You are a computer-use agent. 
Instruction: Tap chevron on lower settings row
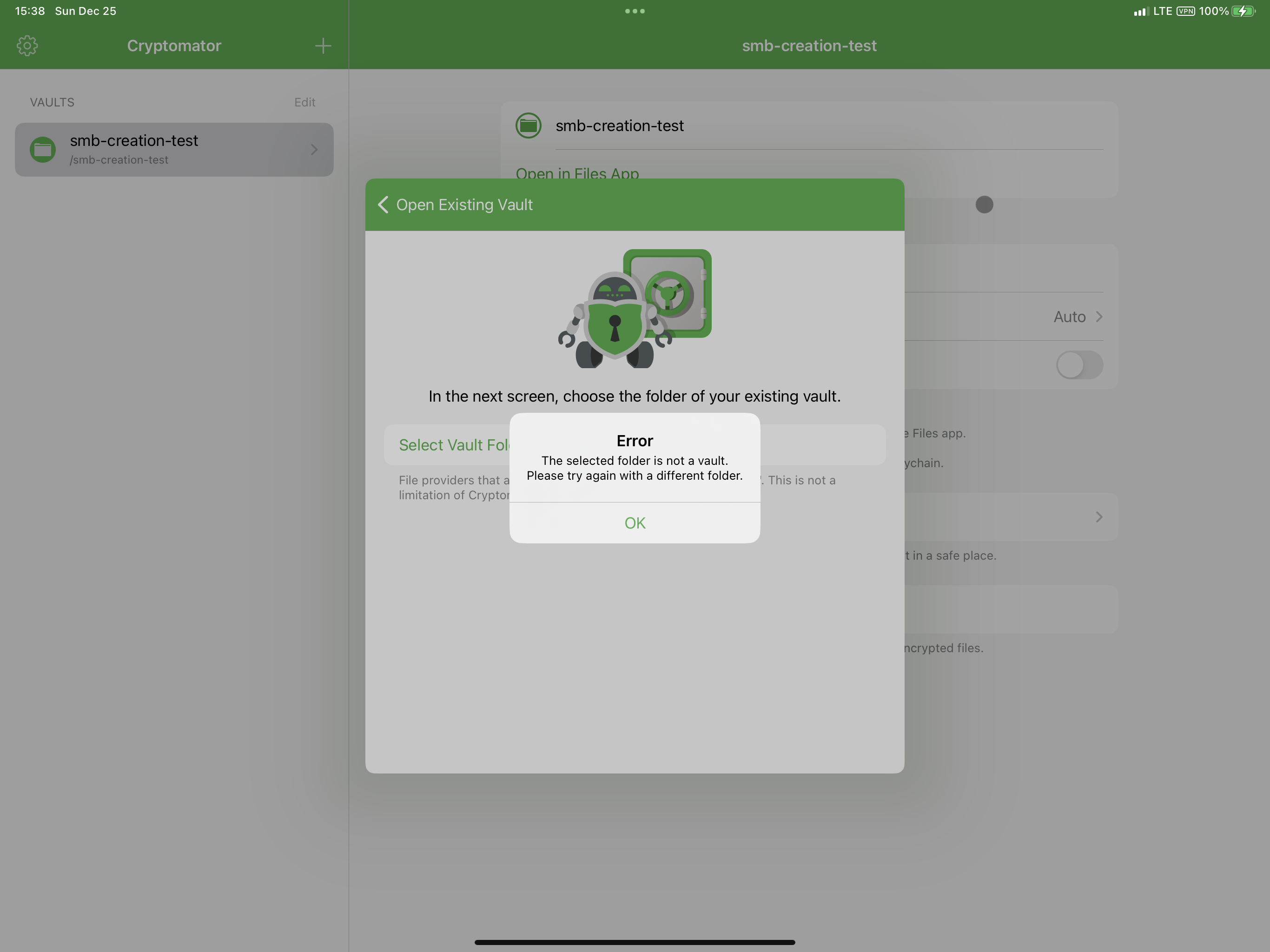(x=1098, y=517)
